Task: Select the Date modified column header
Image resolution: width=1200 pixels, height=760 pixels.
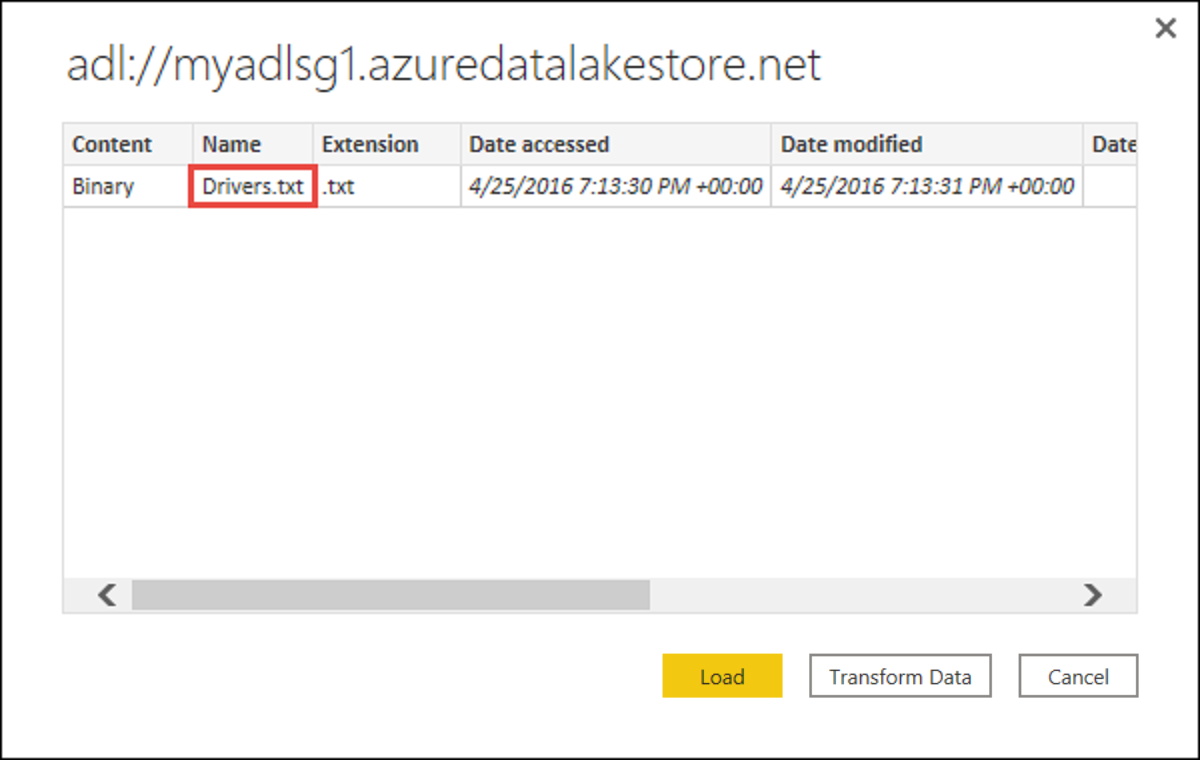Action: (x=851, y=145)
